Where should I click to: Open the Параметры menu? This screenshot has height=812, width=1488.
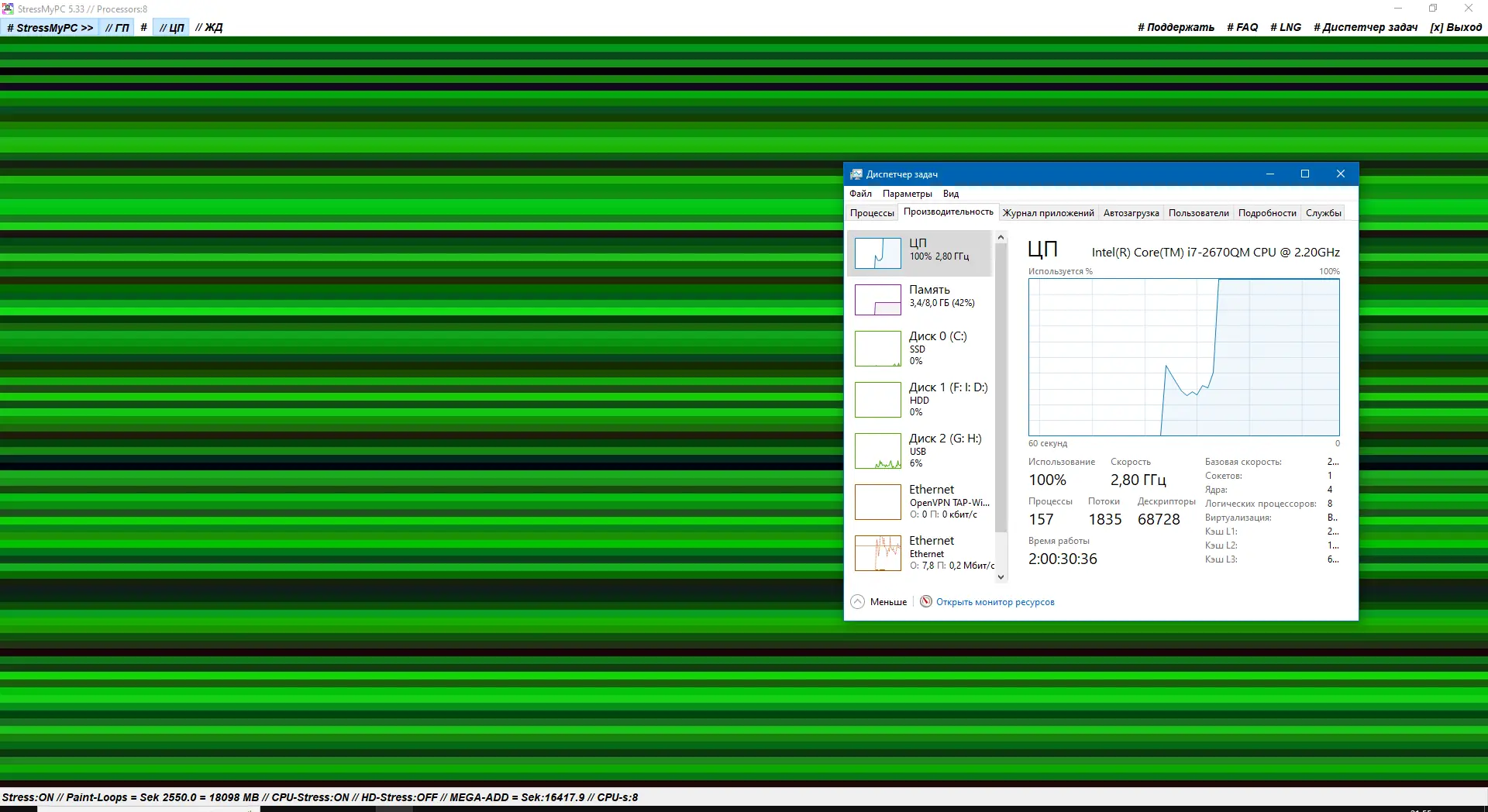point(907,194)
